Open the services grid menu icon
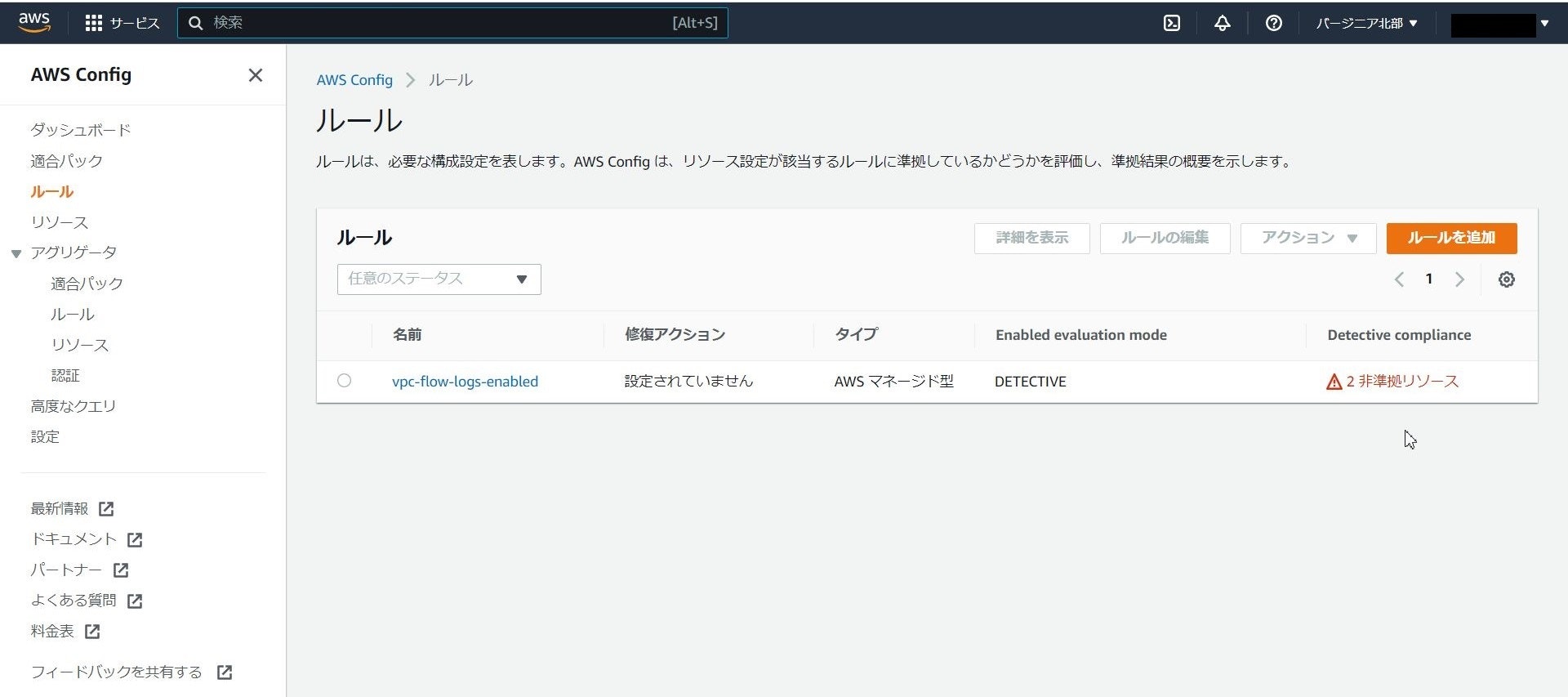The height and width of the screenshot is (697, 1568). (94, 23)
